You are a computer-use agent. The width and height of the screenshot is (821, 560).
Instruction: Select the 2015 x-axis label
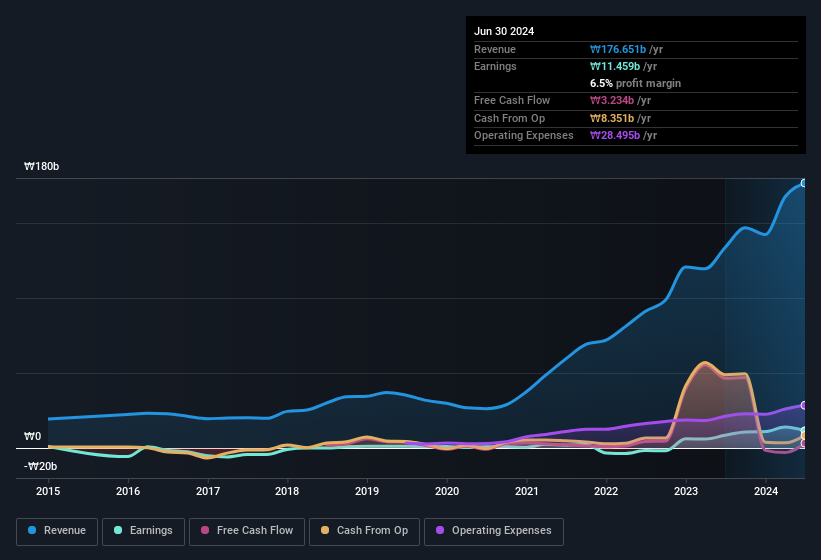(x=48, y=491)
